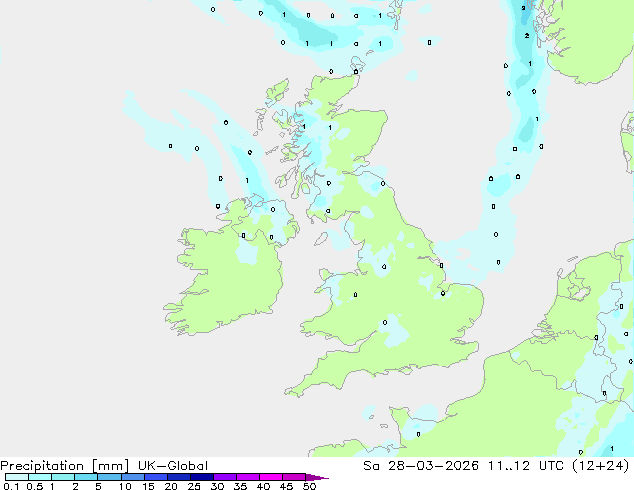Click the "10" legend label
The image size is (634, 490).
point(125,486)
